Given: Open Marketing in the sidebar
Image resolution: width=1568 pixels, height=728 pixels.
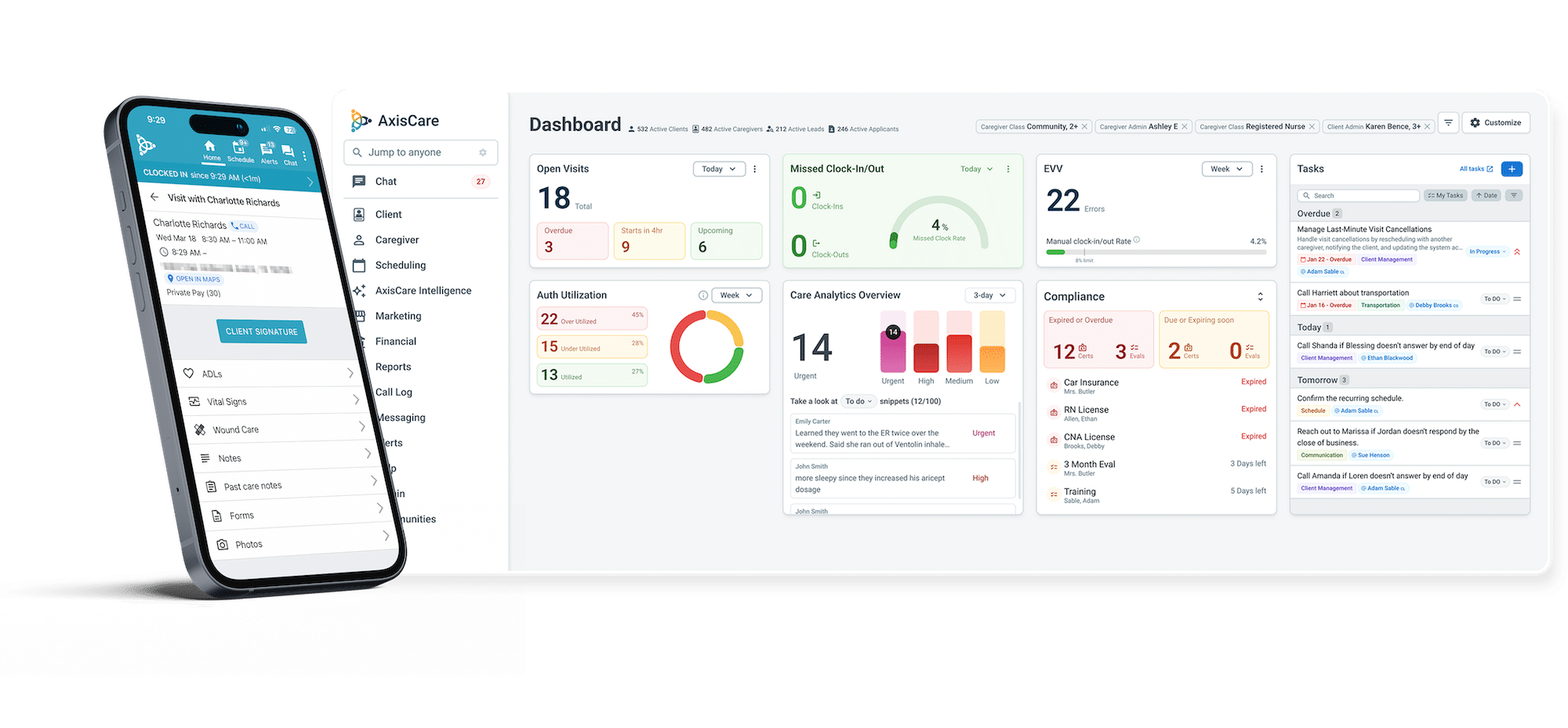Looking at the screenshot, I should pos(398,316).
